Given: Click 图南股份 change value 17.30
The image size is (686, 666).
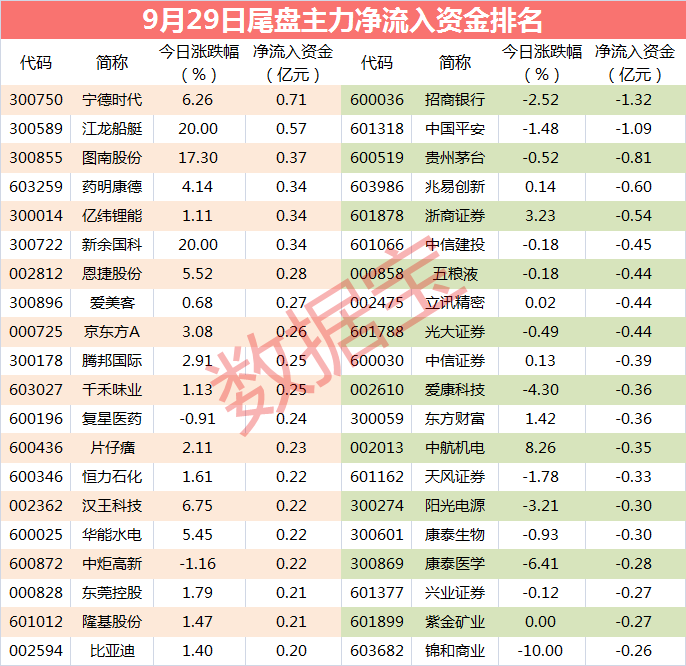Looking at the screenshot, I should pos(198,158).
